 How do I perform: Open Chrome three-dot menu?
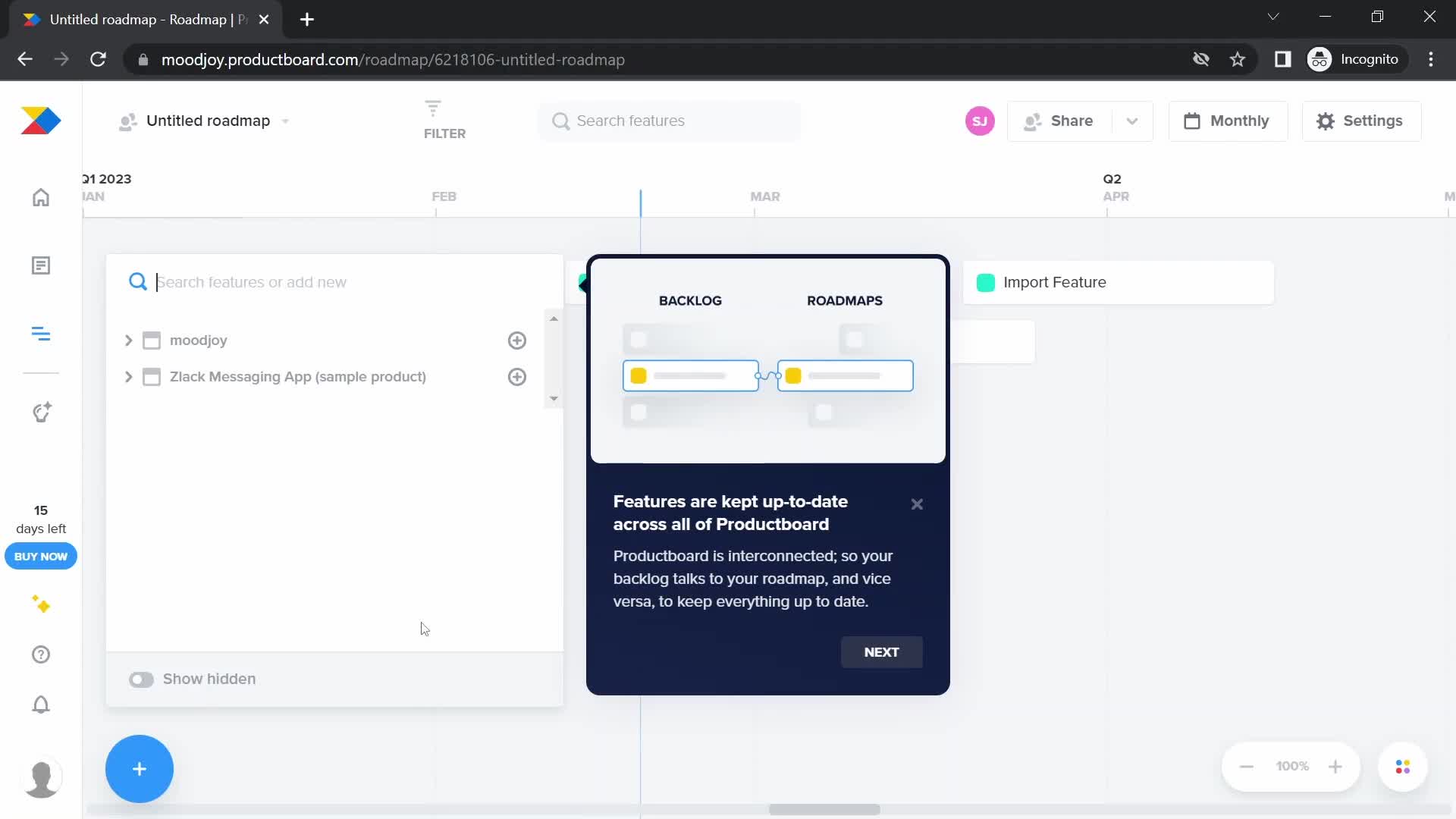(1431, 59)
